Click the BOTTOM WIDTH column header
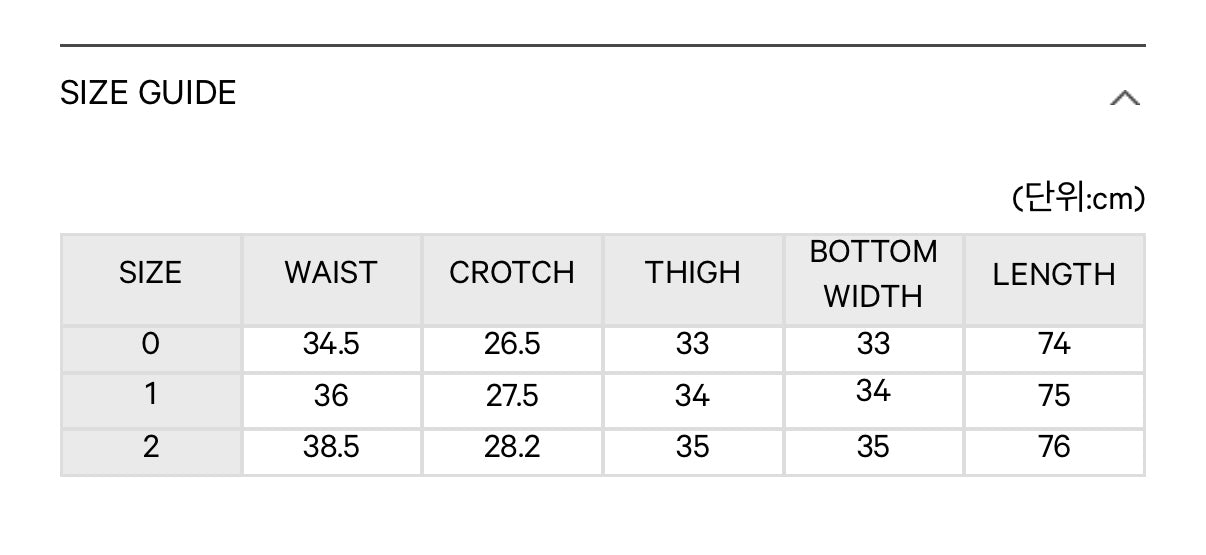Screen dimensions: 1206x555 click(873, 273)
